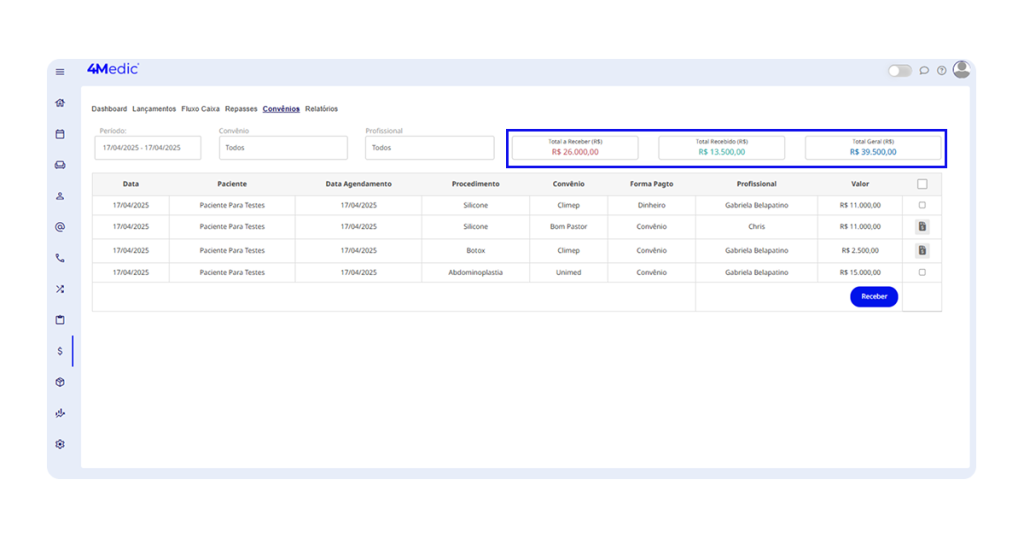Open the at-sign email sidebar icon
Viewport: 1024px width, 538px height.
click(60, 227)
